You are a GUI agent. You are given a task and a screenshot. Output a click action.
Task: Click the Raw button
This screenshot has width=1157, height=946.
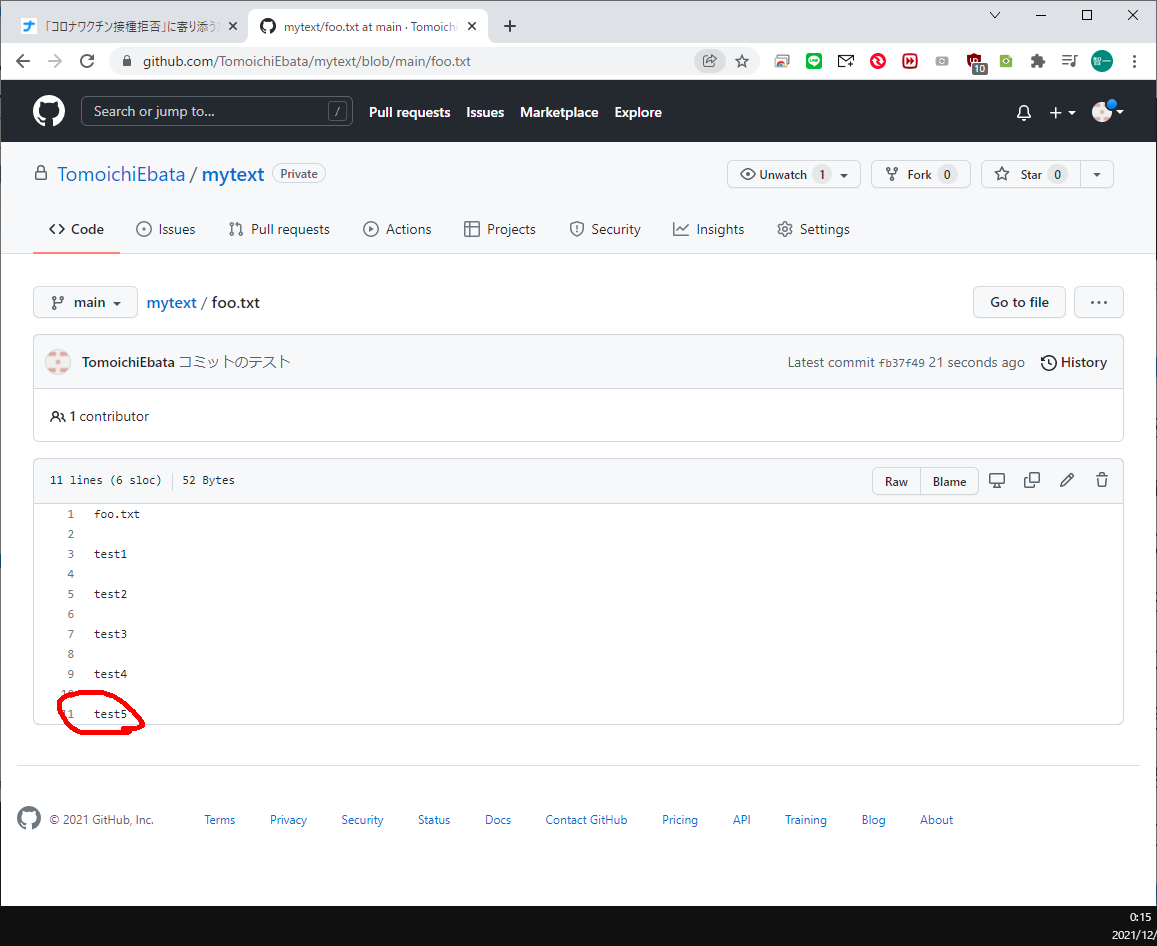tap(896, 481)
